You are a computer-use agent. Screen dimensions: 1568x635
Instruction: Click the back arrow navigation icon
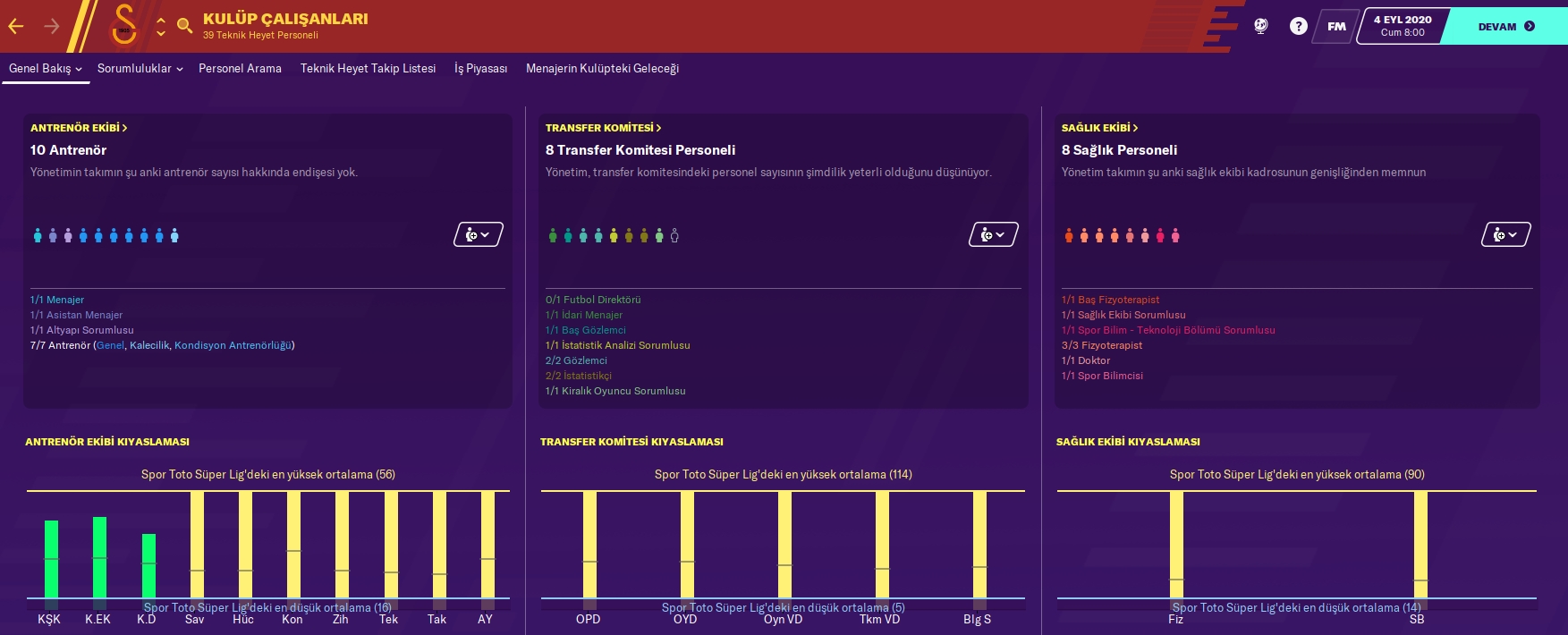[16, 26]
